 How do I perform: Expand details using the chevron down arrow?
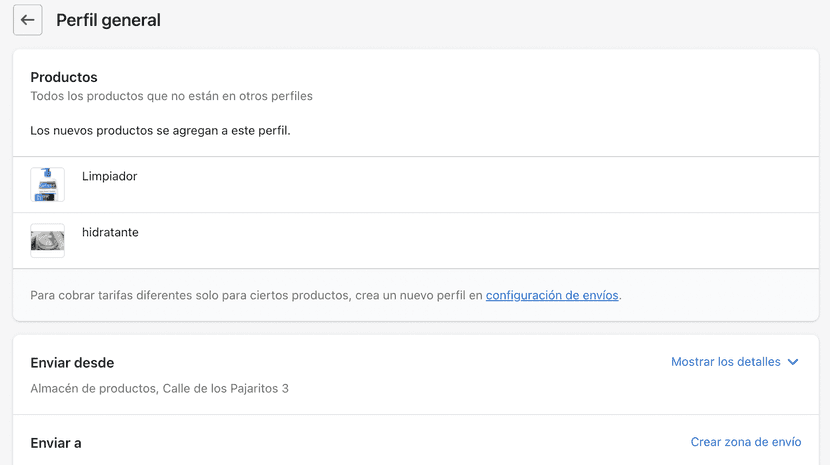click(x=793, y=362)
